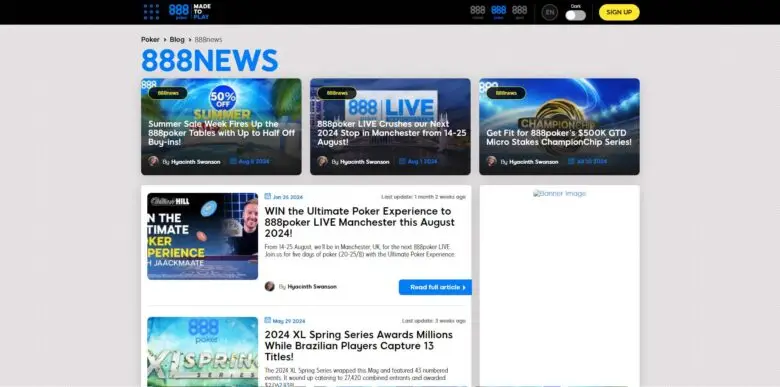Click author avatar under Ultimate Poker Experience article

270,287
